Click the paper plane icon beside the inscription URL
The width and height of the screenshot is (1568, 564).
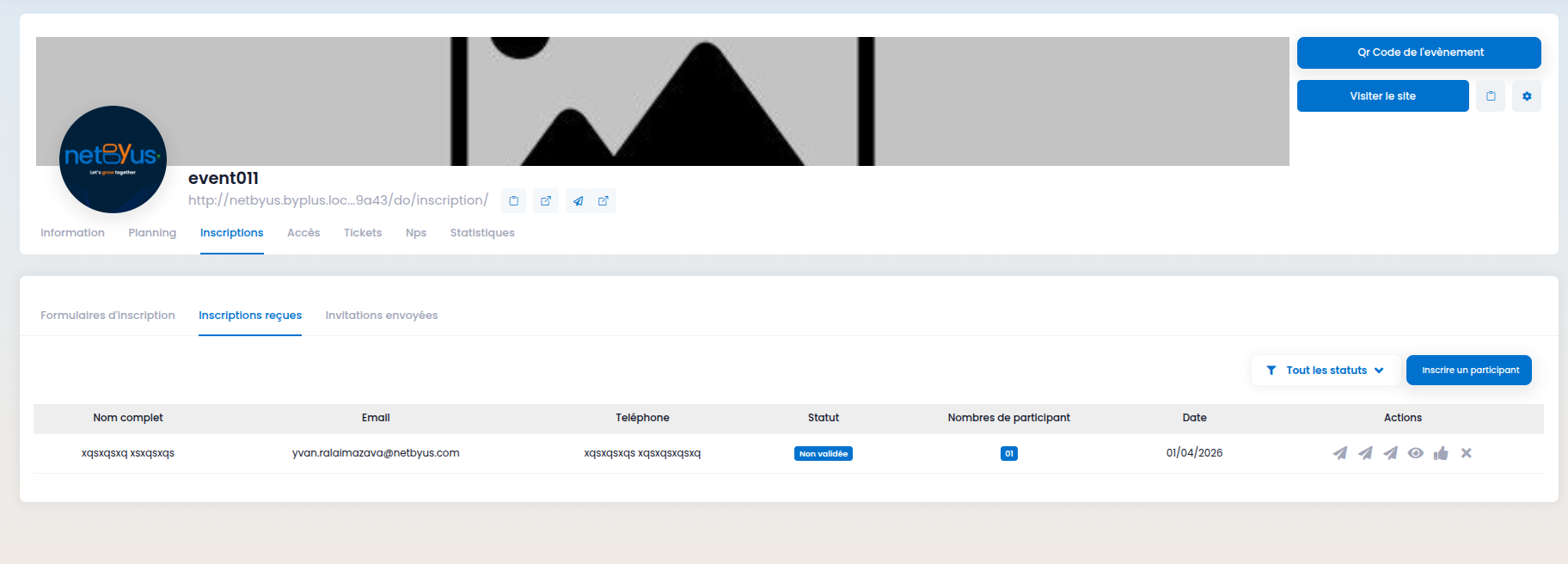click(578, 201)
